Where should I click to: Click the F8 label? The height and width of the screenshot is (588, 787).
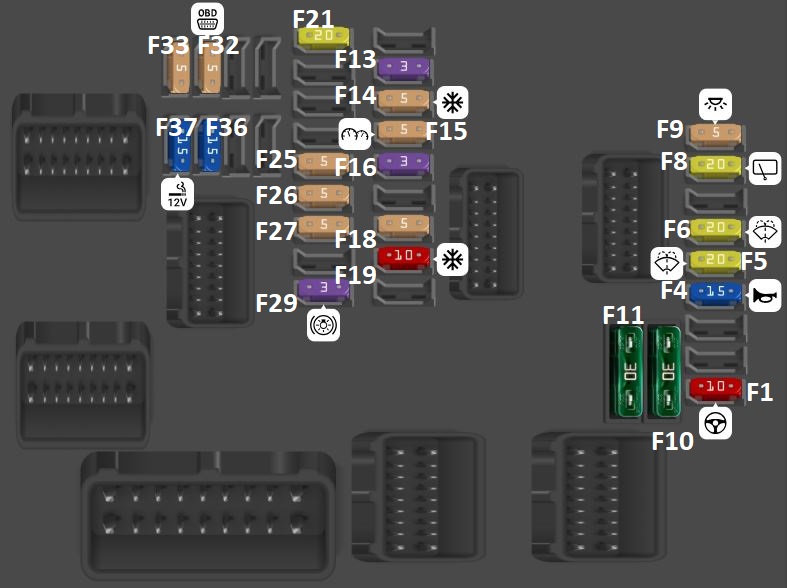(x=674, y=162)
